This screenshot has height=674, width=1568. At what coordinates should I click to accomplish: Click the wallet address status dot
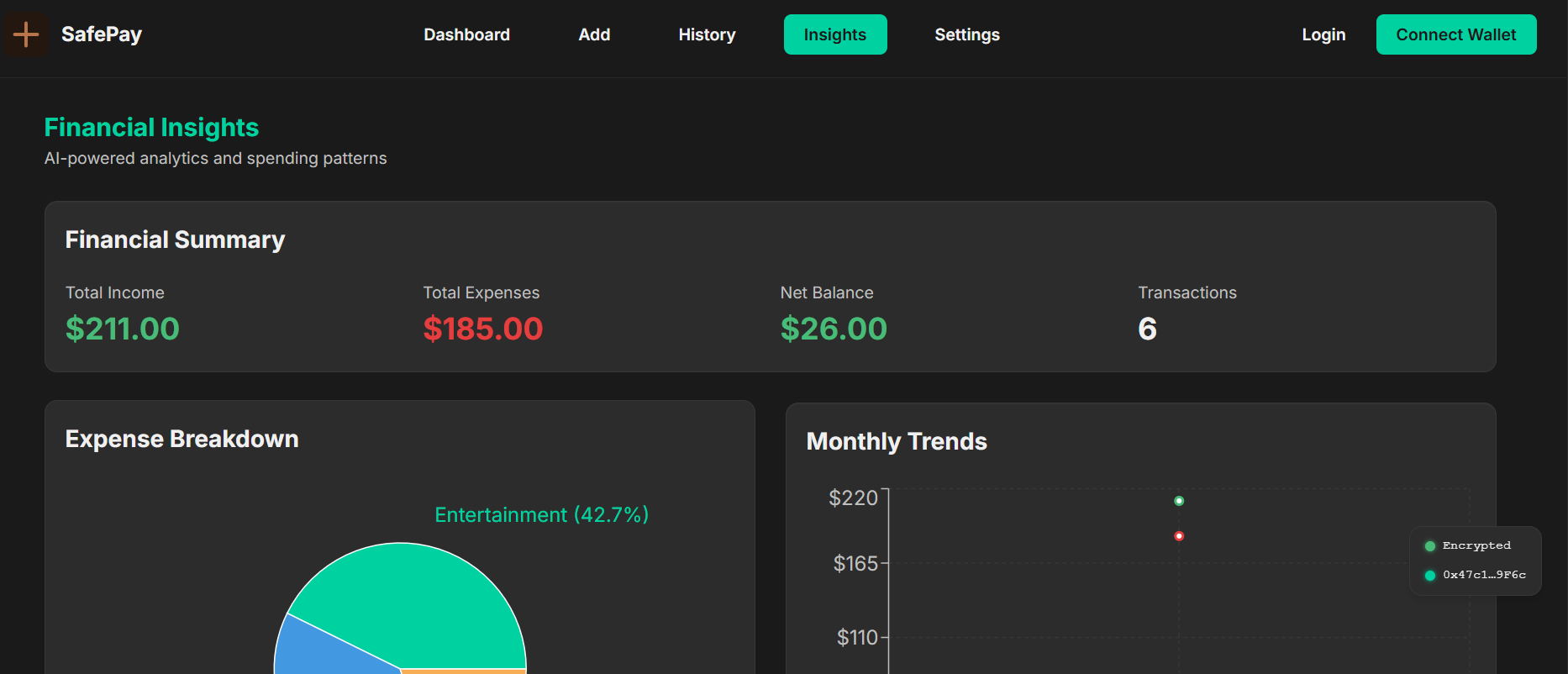(x=1430, y=576)
